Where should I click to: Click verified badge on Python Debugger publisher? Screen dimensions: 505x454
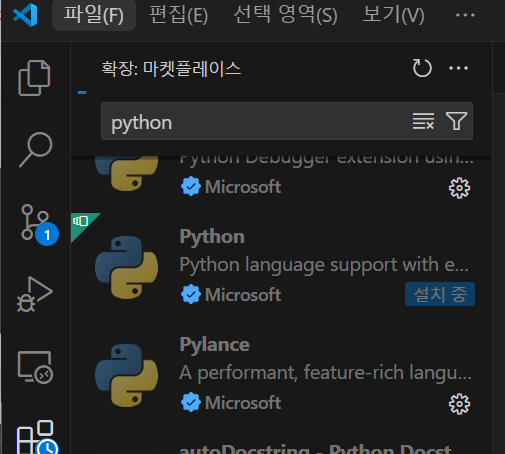tap(191, 186)
